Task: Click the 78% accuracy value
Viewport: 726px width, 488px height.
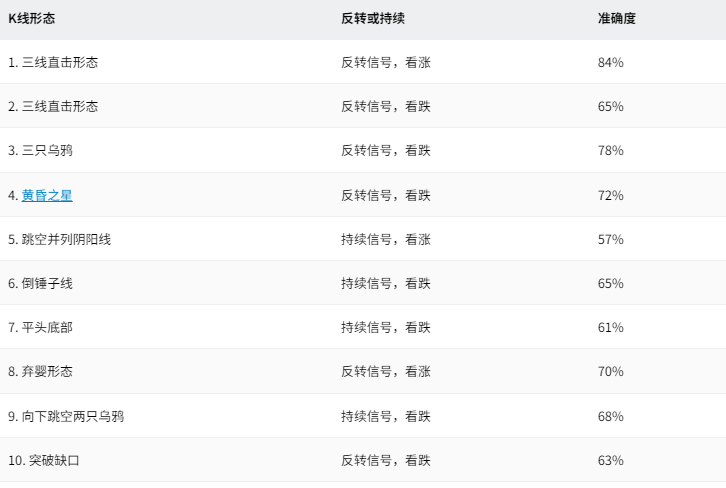Action: pyautogui.click(x=610, y=150)
